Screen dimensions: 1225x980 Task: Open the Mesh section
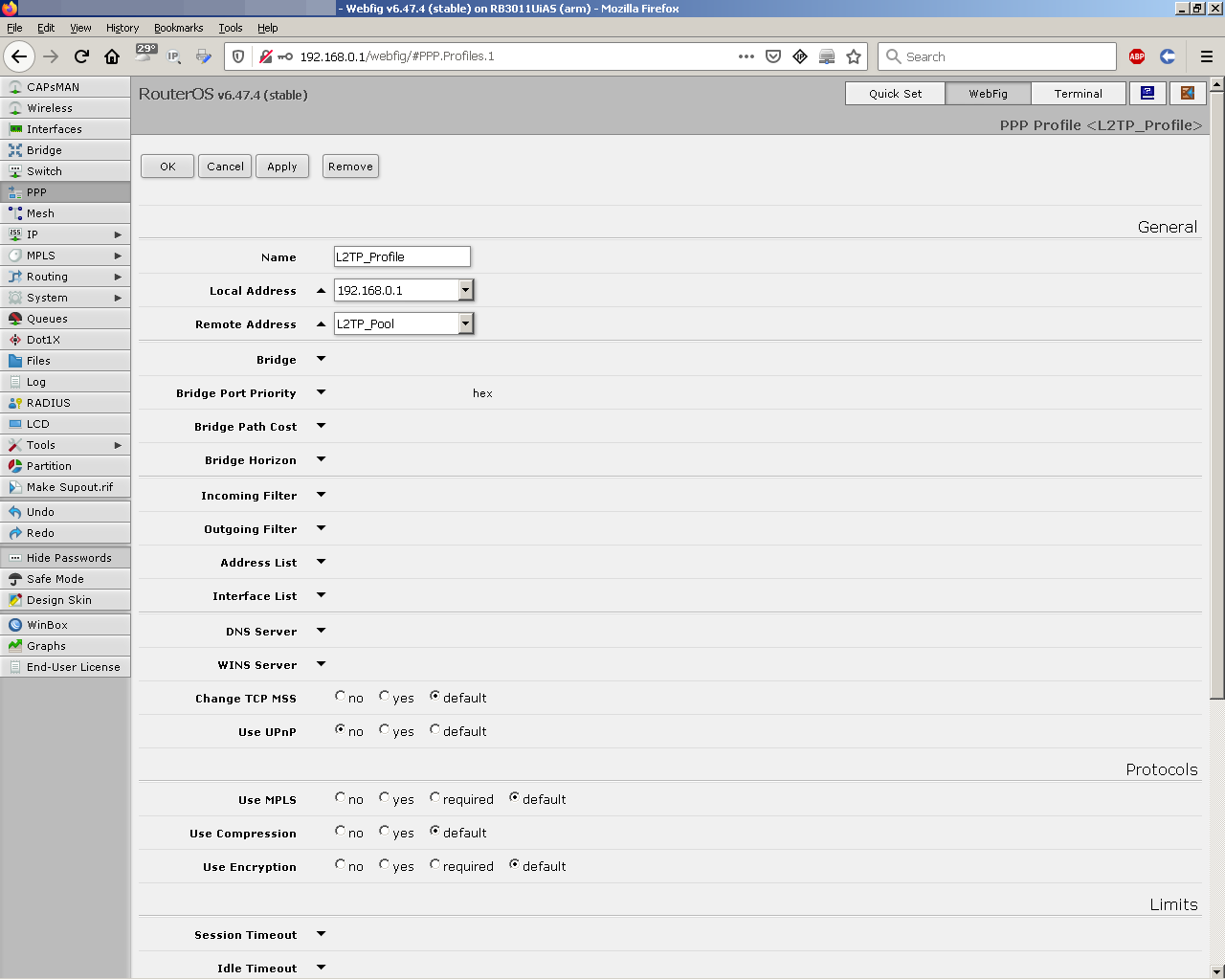point(65,213)
